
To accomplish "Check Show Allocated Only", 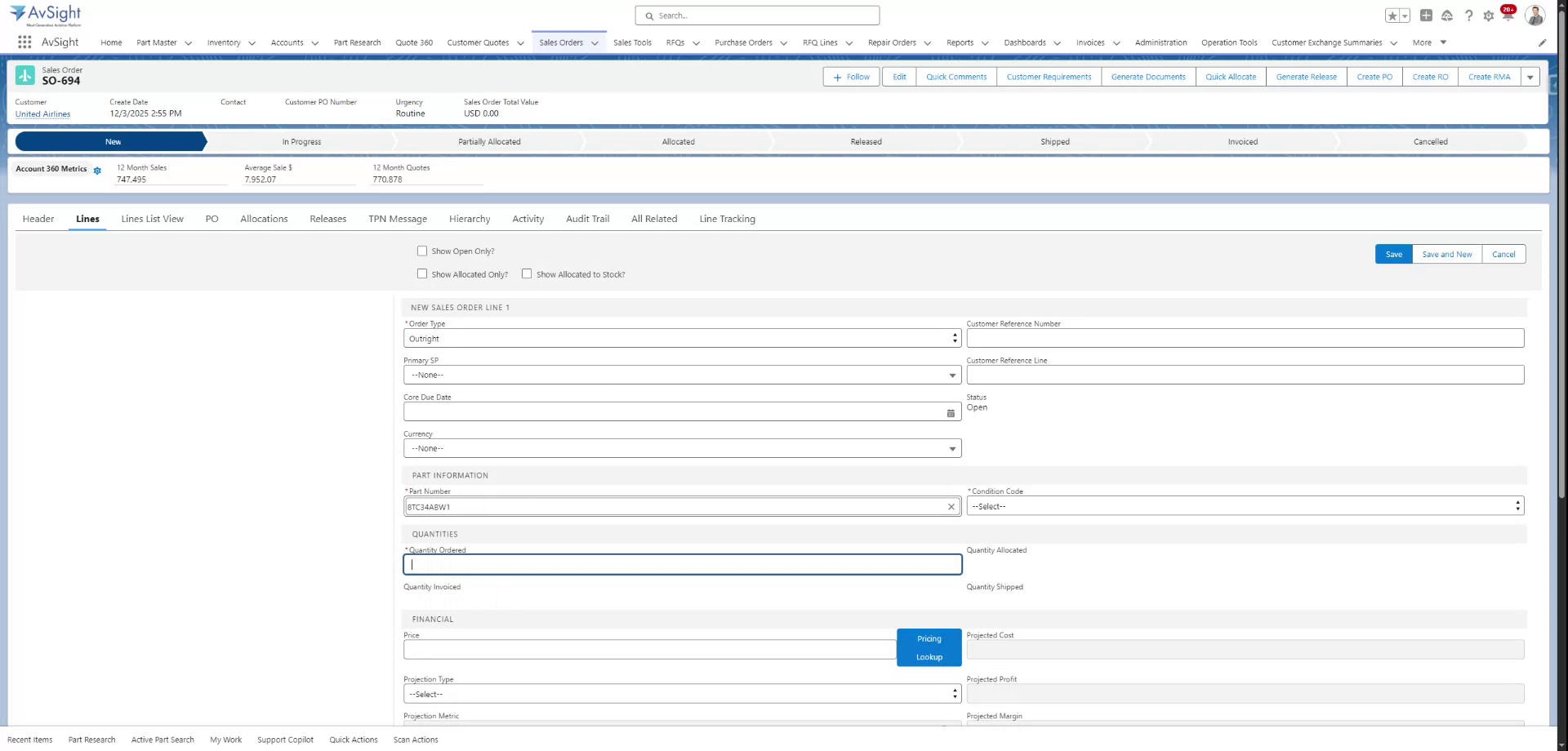I will pyautogui.click(x=422, y=273).
